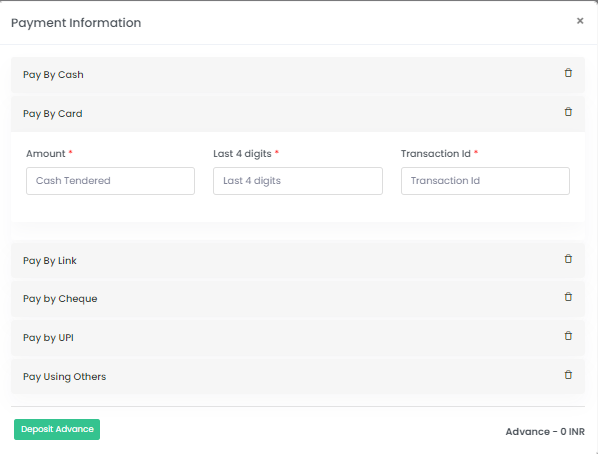Click the Transaction Id field label
The width and height of the screenshot is (598, 454).
point(436,153)
